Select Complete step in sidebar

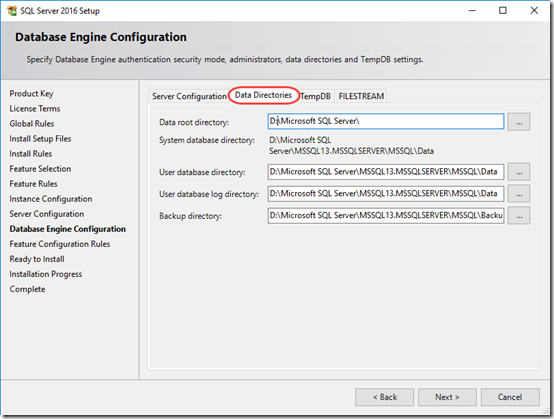27,289
